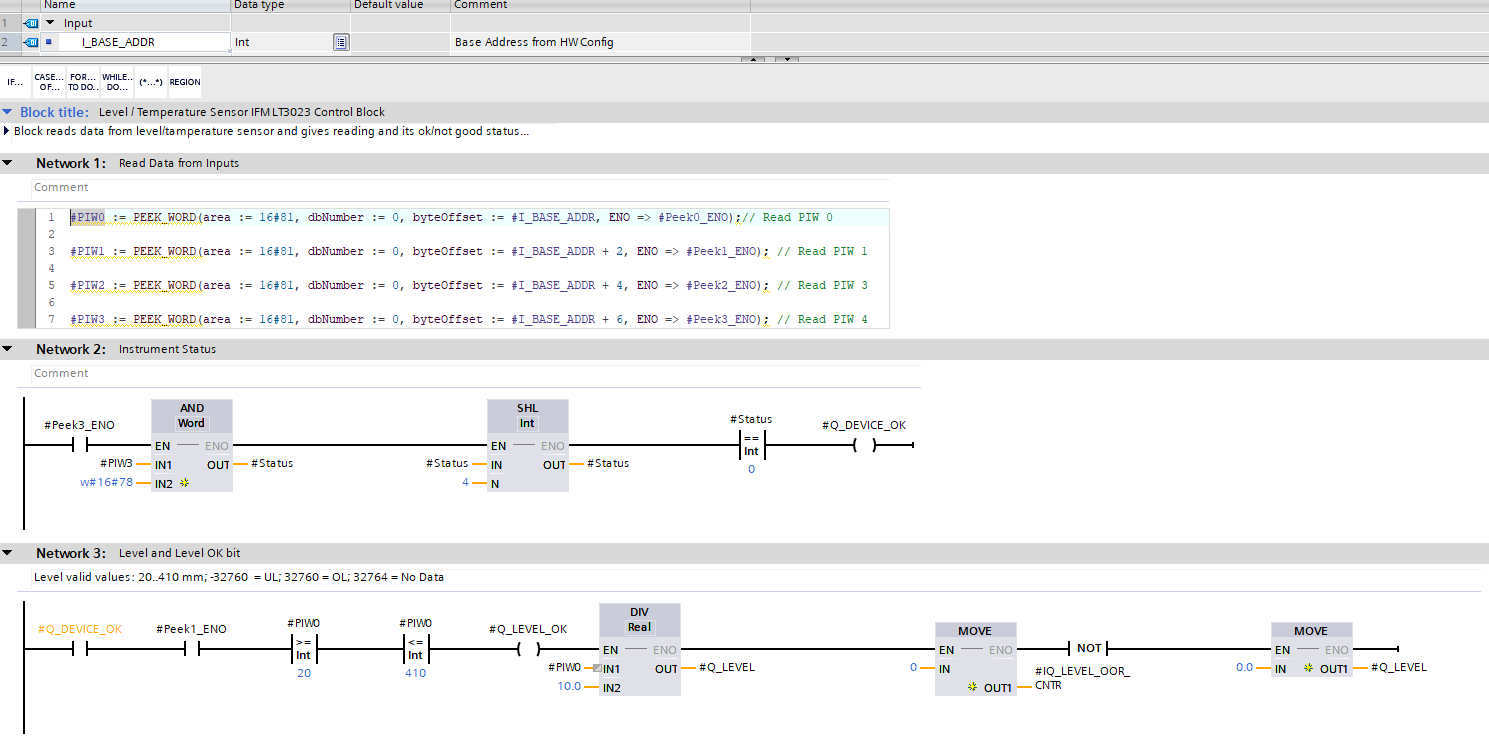
Task: Collapse the Input section in interface table
Action: (x=50, y=23)
